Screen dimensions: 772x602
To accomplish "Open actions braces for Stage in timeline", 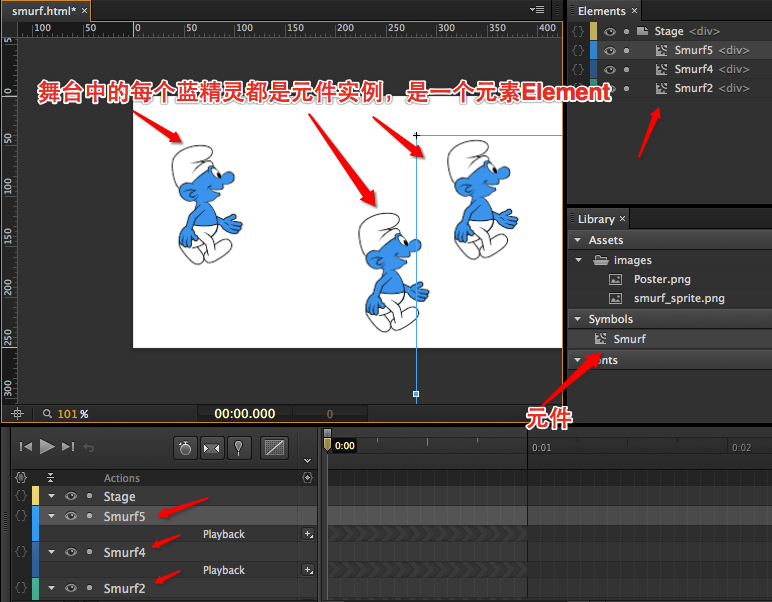I will tap(21, 496).
